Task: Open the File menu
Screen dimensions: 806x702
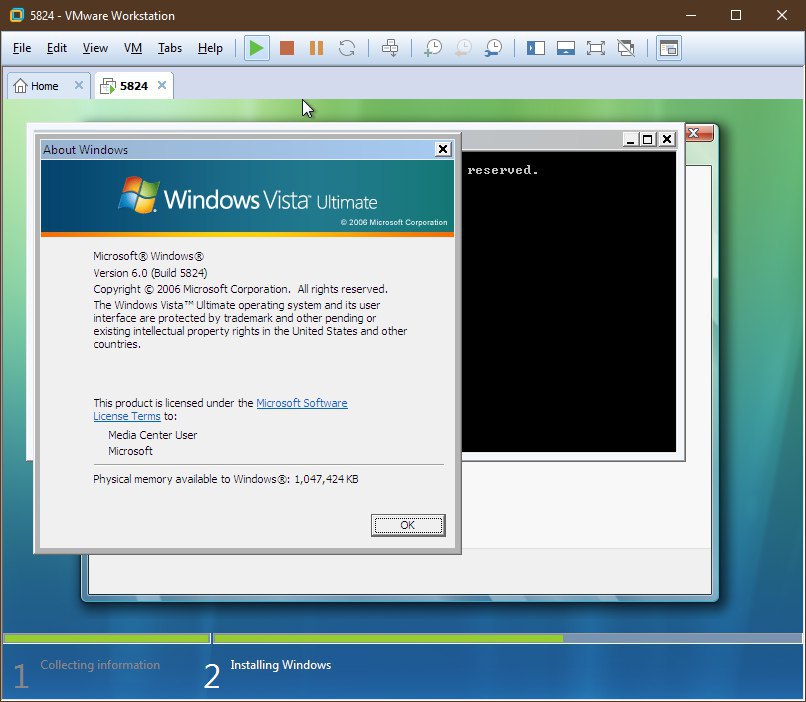Action: (22, 48)
